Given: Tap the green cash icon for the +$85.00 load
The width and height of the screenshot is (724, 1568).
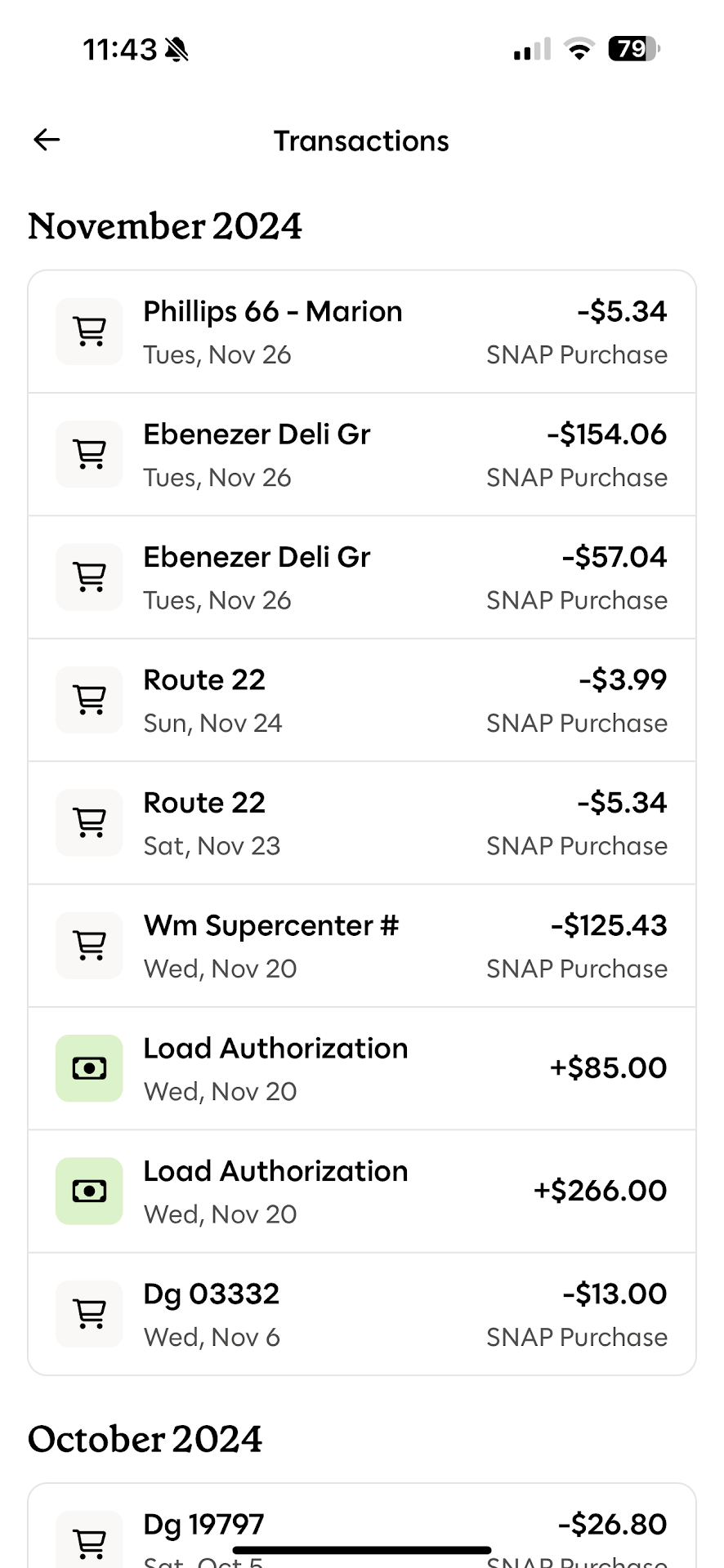Looking at the screenshot, I should [89, 1068].
